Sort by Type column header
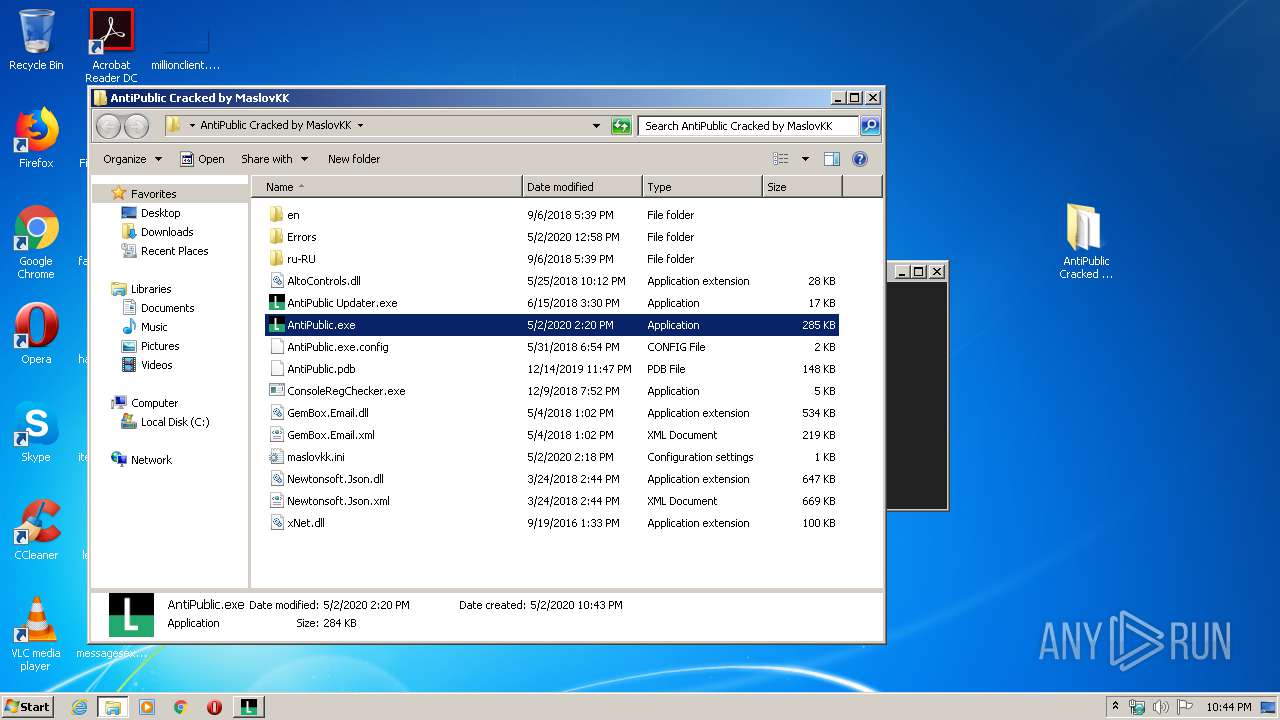The width and height of the screenshot is (1280, 720). click(702, 187)
